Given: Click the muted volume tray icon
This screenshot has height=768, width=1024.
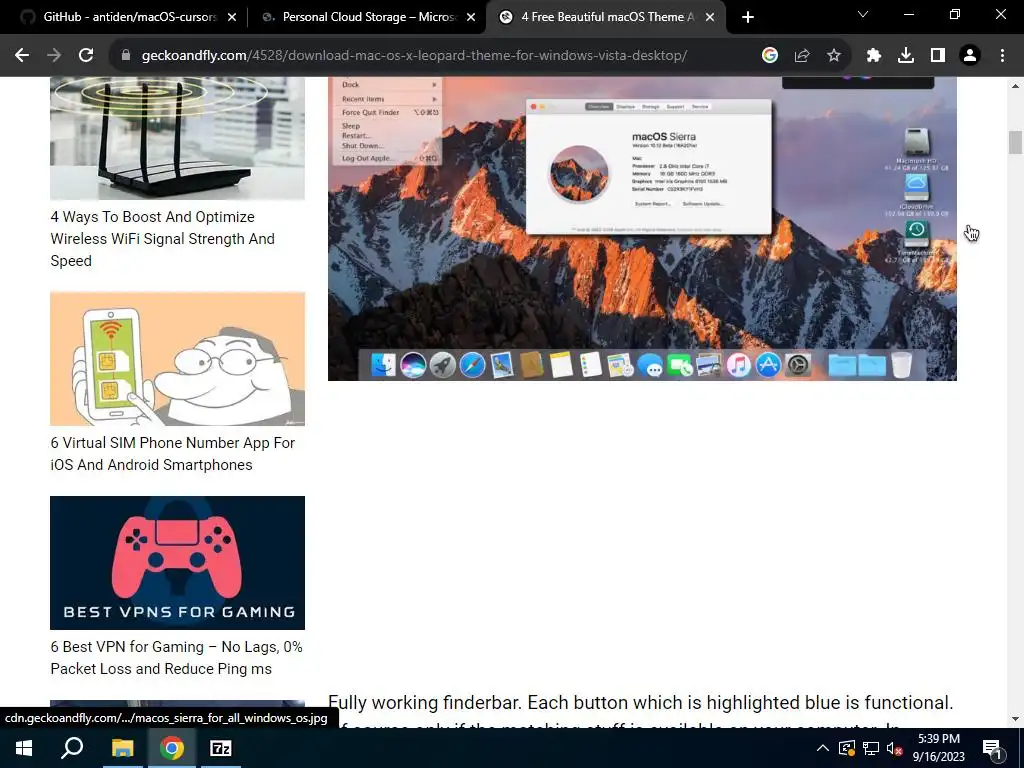Looking at the screenshot, I should click(x=895, y=748).
